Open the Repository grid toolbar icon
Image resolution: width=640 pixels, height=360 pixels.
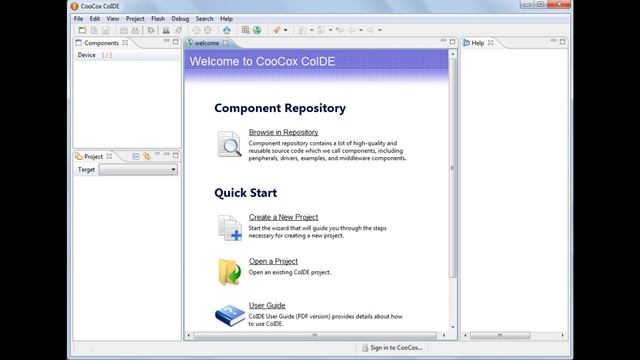click(x=245, y=30)
